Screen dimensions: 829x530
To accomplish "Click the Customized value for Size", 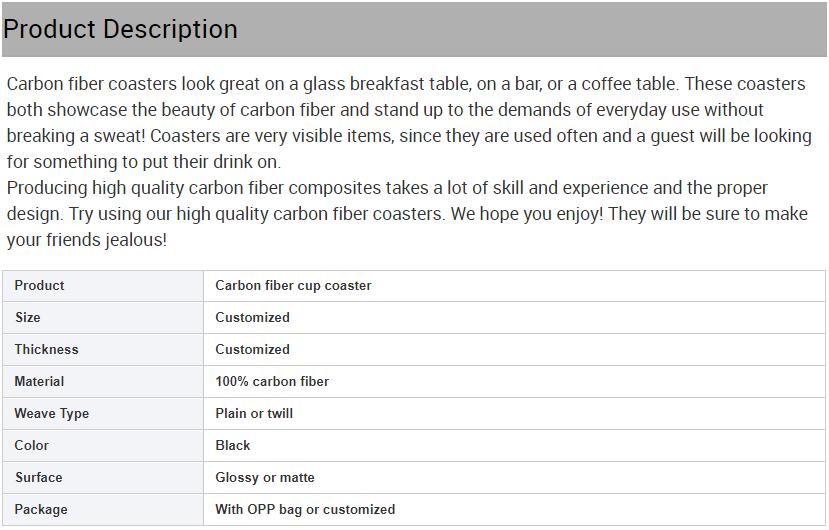I will tap(252, 317).
